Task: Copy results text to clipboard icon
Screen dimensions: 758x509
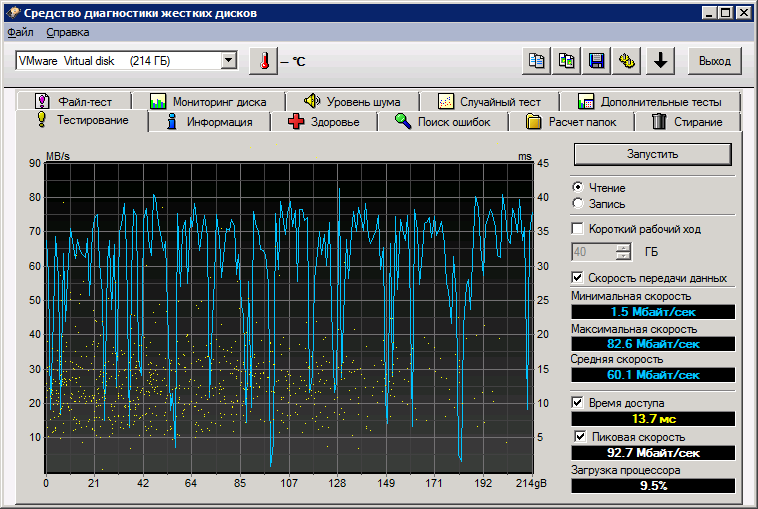Action: tap(537, 61)
